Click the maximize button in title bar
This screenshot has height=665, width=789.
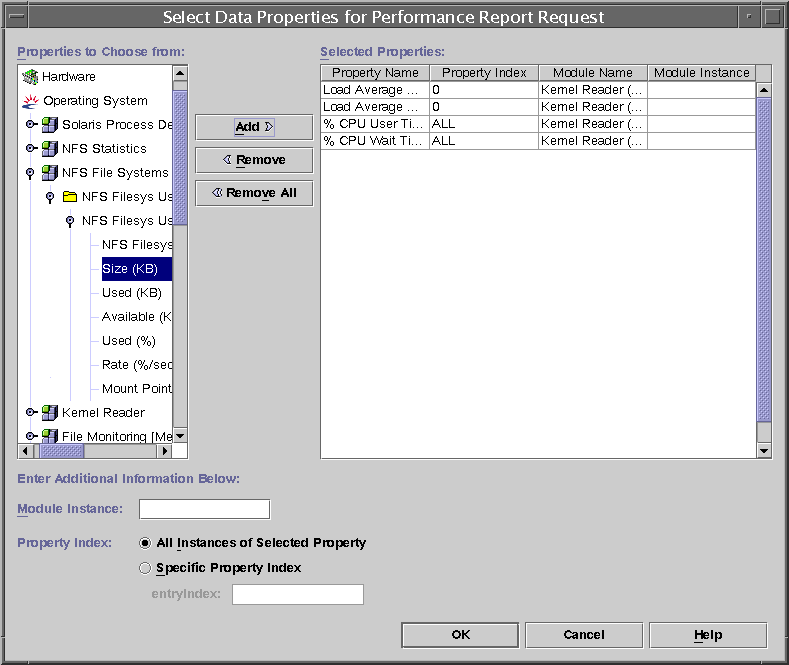(772, 17)
